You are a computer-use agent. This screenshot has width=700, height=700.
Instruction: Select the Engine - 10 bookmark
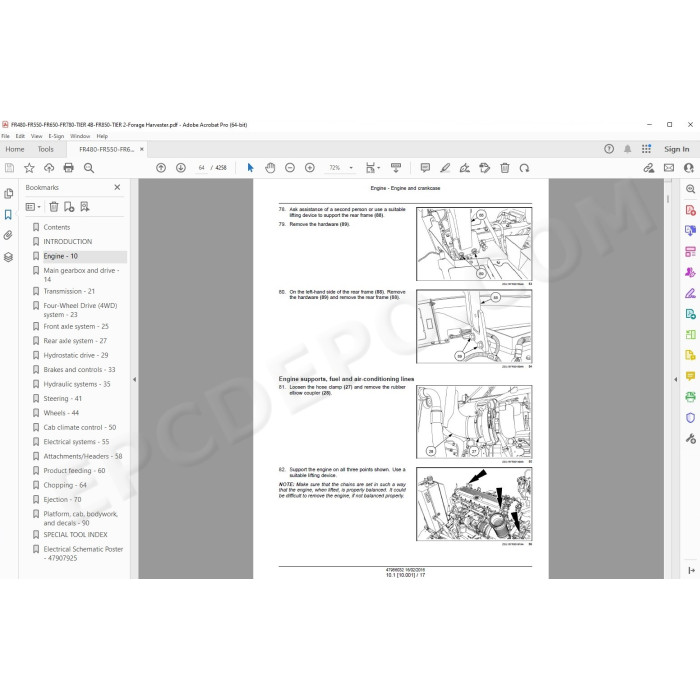pos(60,256)
